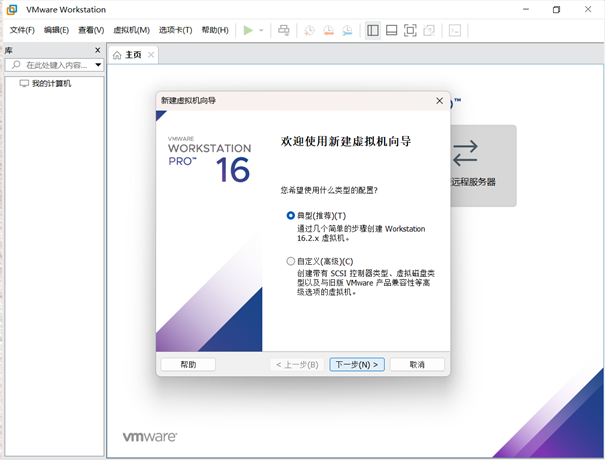Click the 欢迎使用新建虚拟机向导 heading
The image size is (605, 460).
(x=346, y=142)
